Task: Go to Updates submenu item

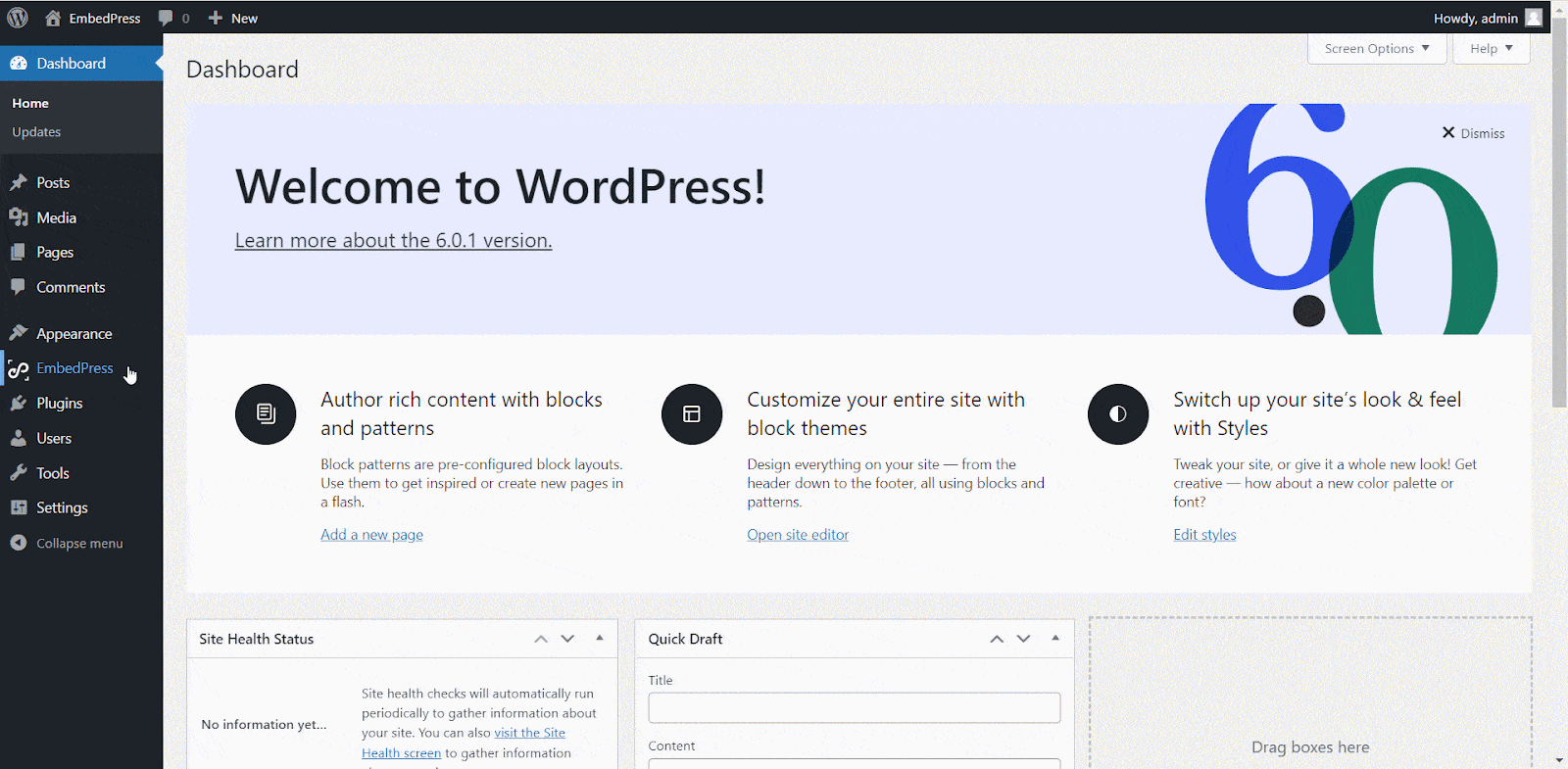Action: point(36,132)
